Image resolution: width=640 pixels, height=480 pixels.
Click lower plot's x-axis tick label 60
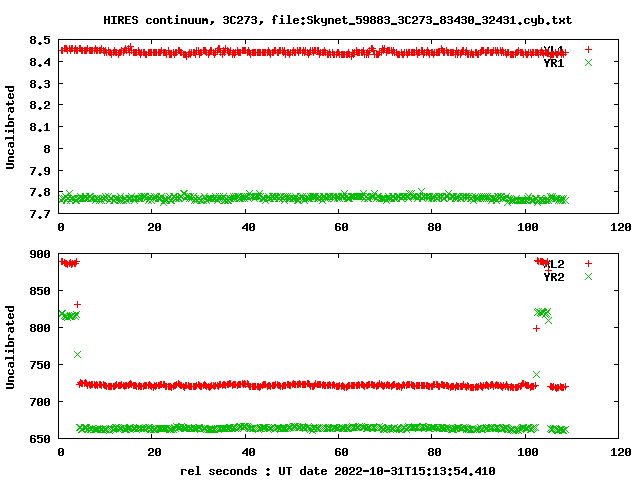tap(341, 452)
